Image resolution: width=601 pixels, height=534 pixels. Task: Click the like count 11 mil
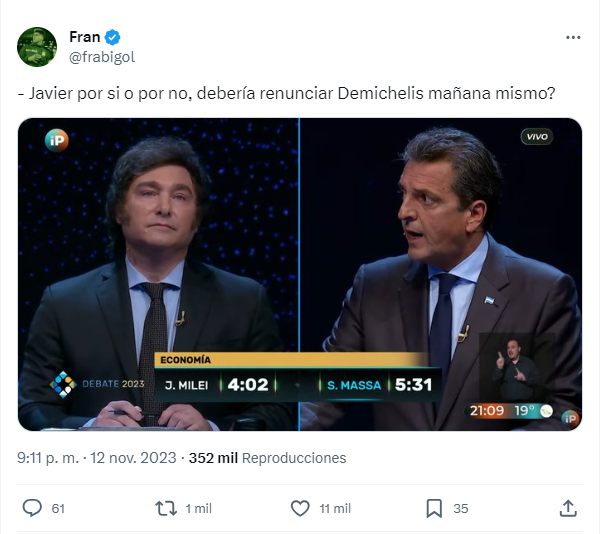point(334,509)
